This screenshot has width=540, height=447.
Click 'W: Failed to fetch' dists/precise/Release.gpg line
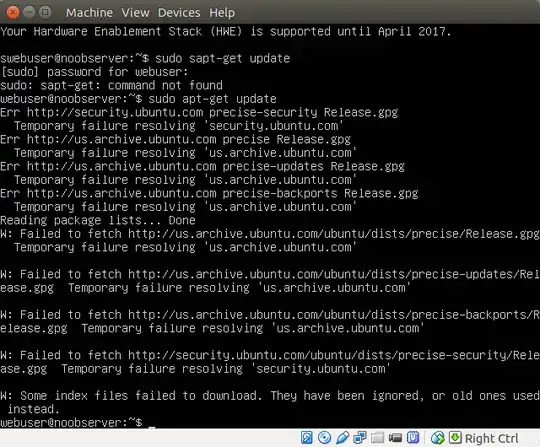270,234
